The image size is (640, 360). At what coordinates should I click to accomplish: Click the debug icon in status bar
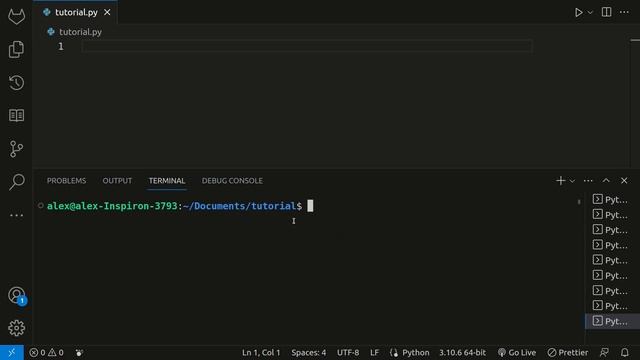(x=79, y=352)
